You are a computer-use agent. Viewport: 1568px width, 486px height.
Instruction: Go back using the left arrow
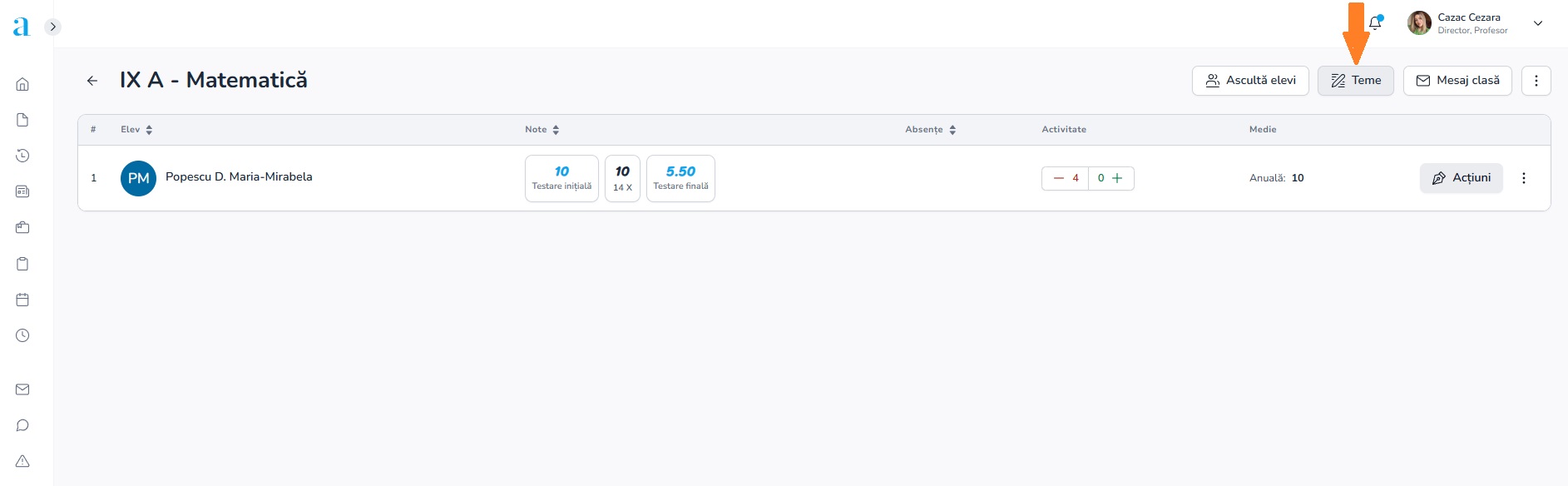[x=92, y=81]
